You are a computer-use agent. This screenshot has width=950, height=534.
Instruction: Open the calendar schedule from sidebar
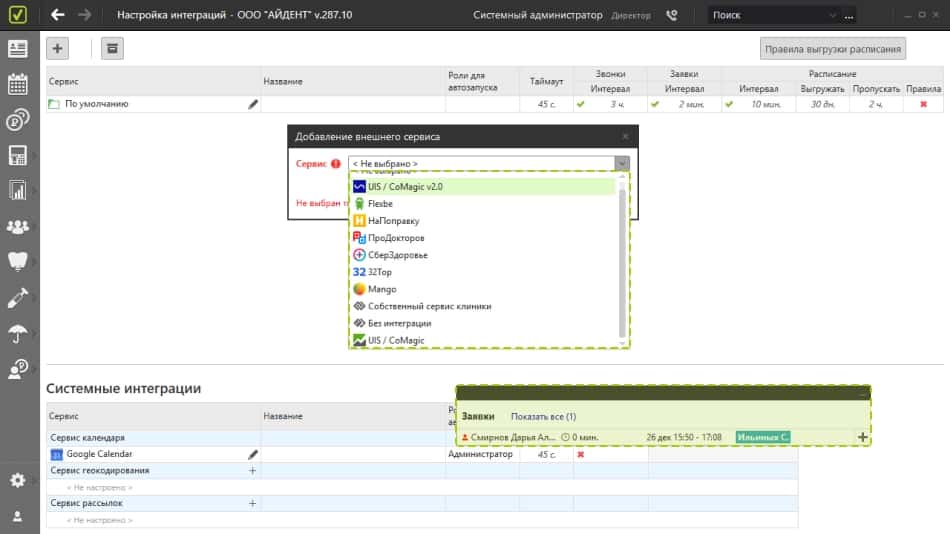coord(17,84)
